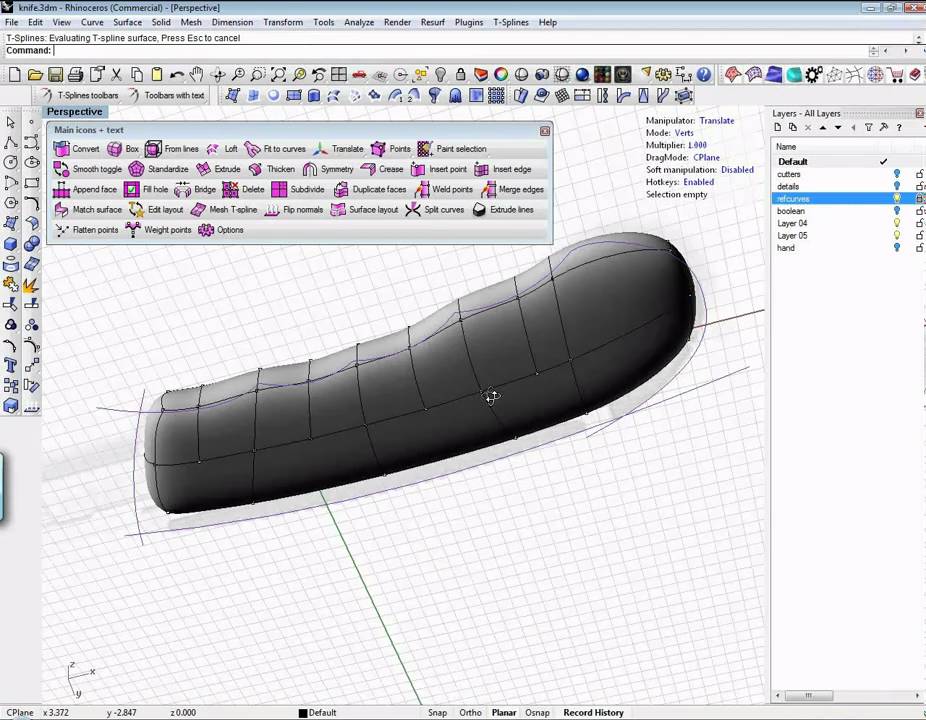Toggle visibility bulb of details layer
The height and width of the screenshot is (720, 926).
(x=896, y=186)
